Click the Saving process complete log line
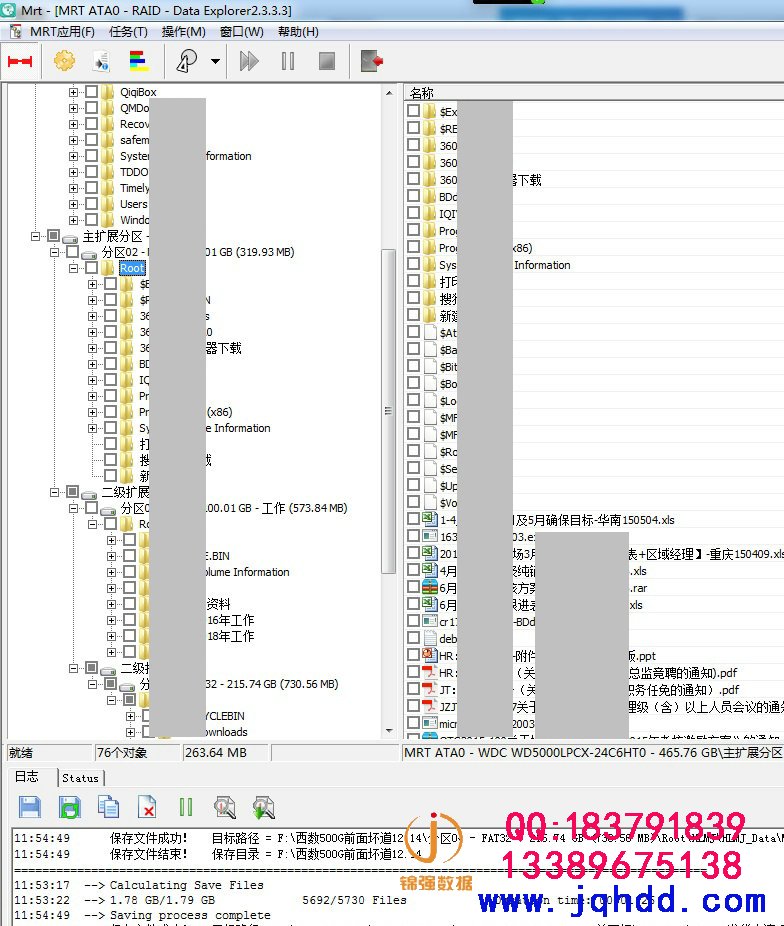 pos(190,915)
